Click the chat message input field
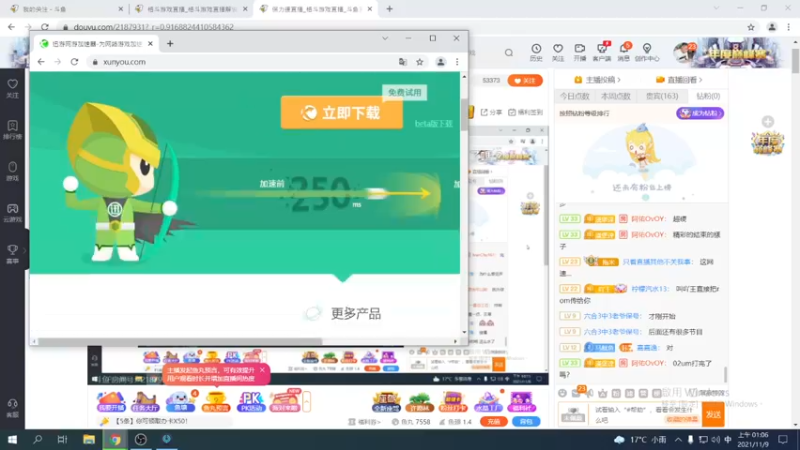Image resolution: width=800 pixels, height=450 pixels. (646, 415)
